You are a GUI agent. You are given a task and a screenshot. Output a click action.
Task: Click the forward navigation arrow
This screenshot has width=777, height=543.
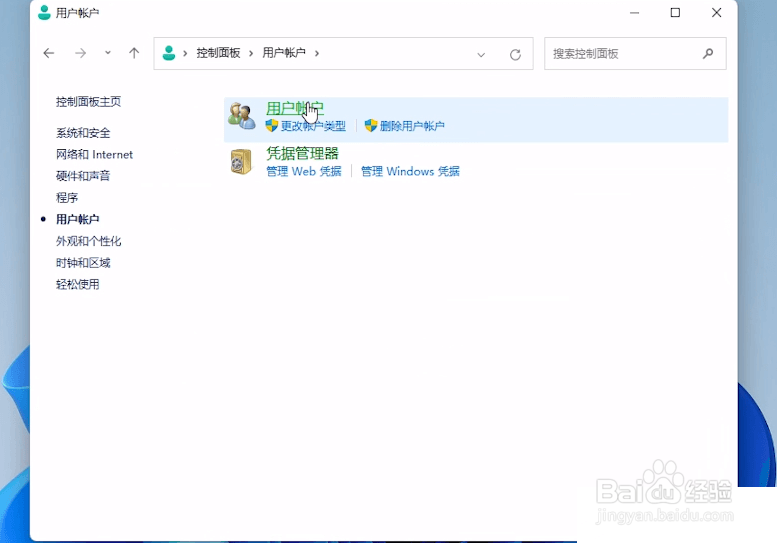pos(80,53)
